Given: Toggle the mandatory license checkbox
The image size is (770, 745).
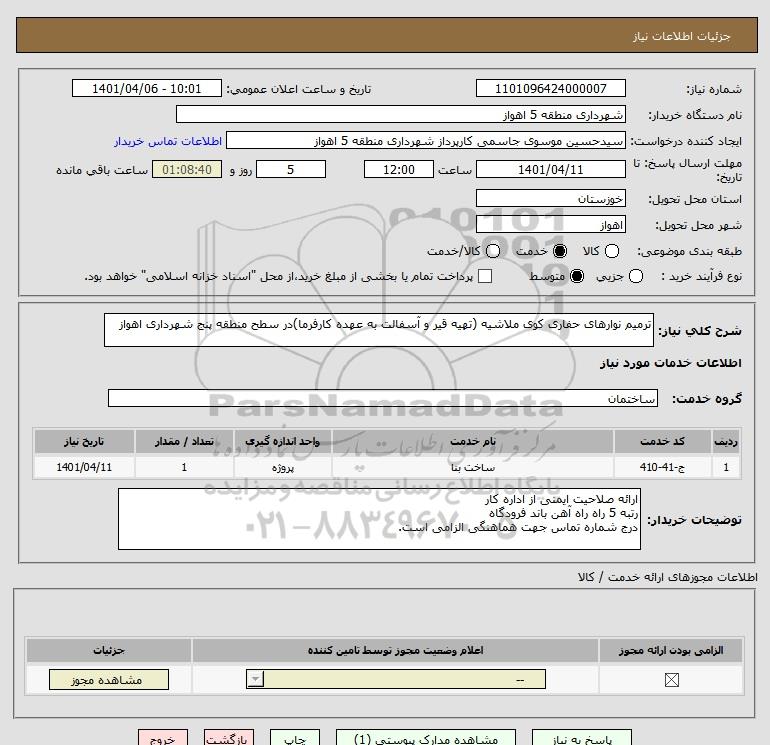Looking at the screenshot, I should click(671, 680).
